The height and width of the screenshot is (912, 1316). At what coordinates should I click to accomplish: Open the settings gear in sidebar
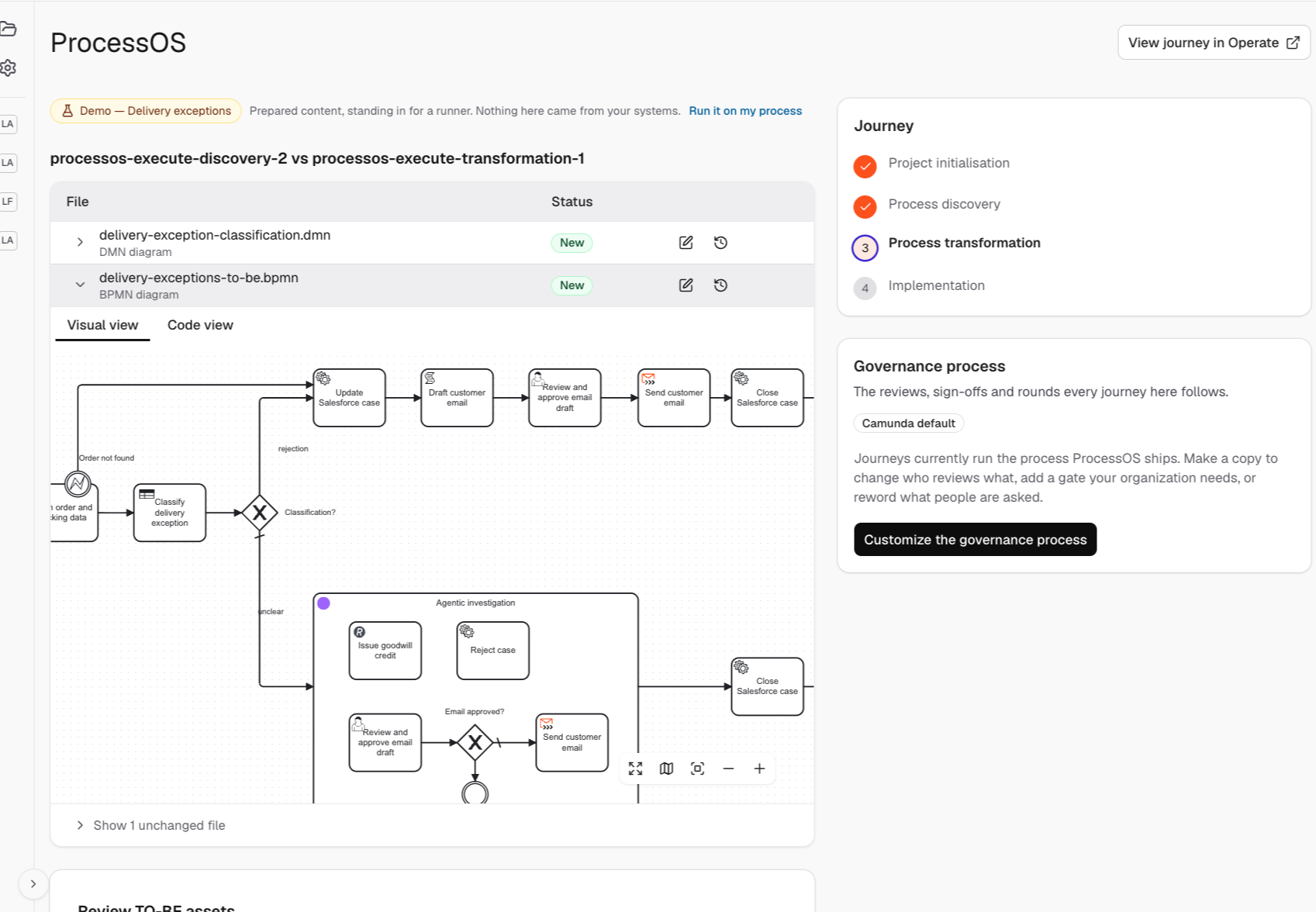[x=8, y=68]
